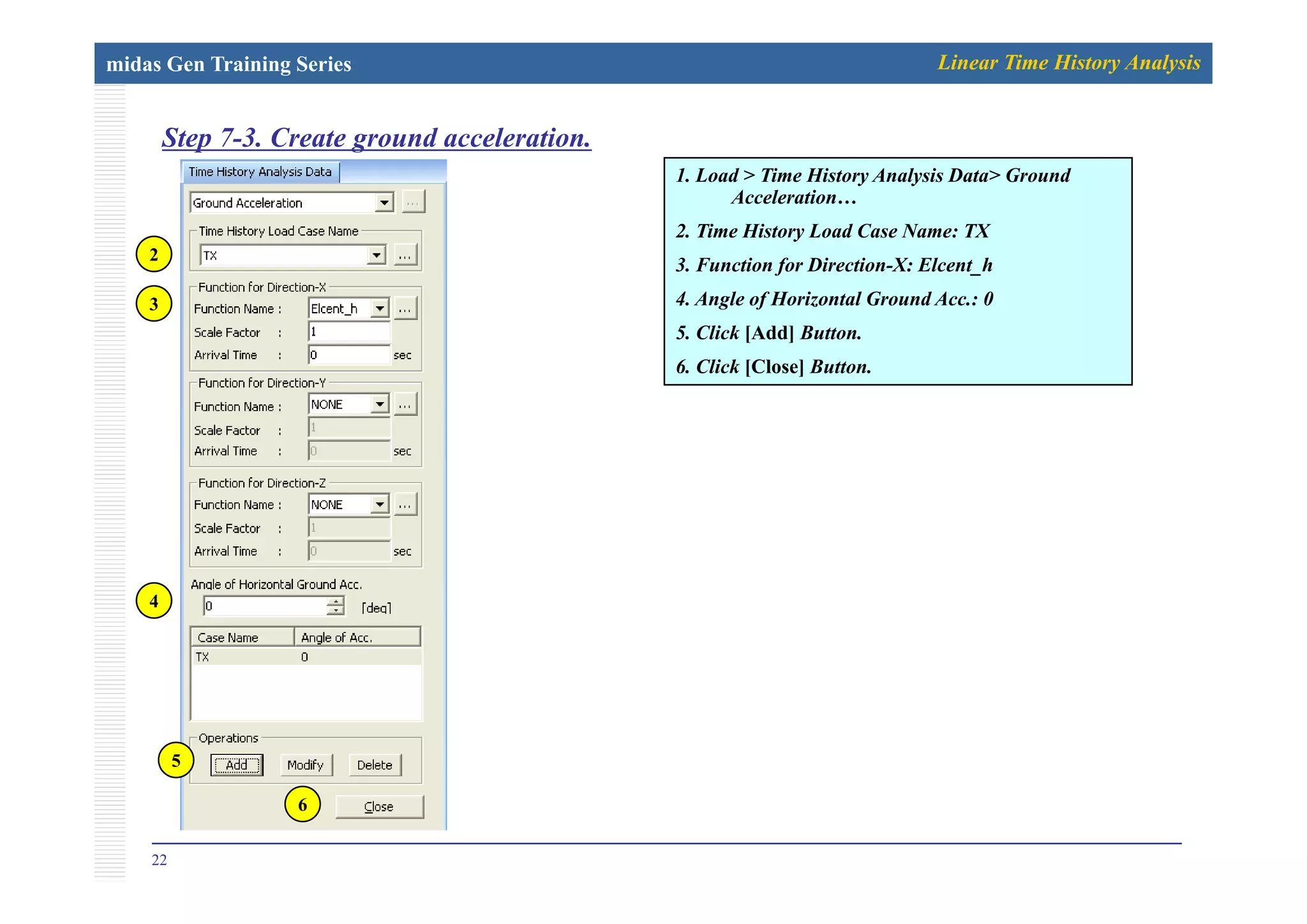The image size is (1307, 924).
Task: Click the Delete button in Operations
Action: coord(375,765)
